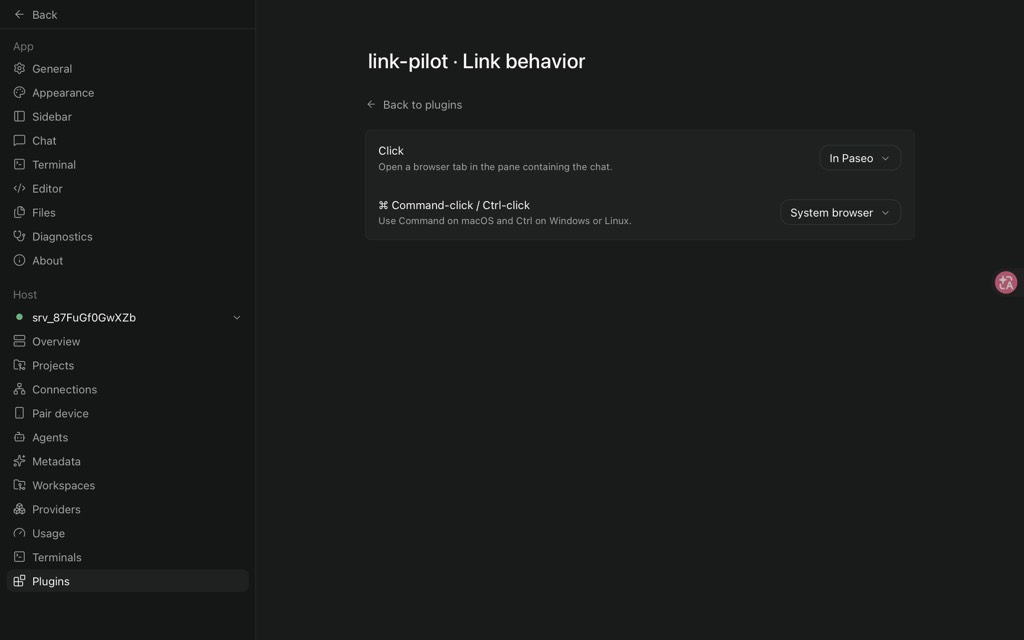Image resolution: width=1024 pixels, height=640 pixels.
Task: Click the Plugins blocks icon
Action: [20, 581]
